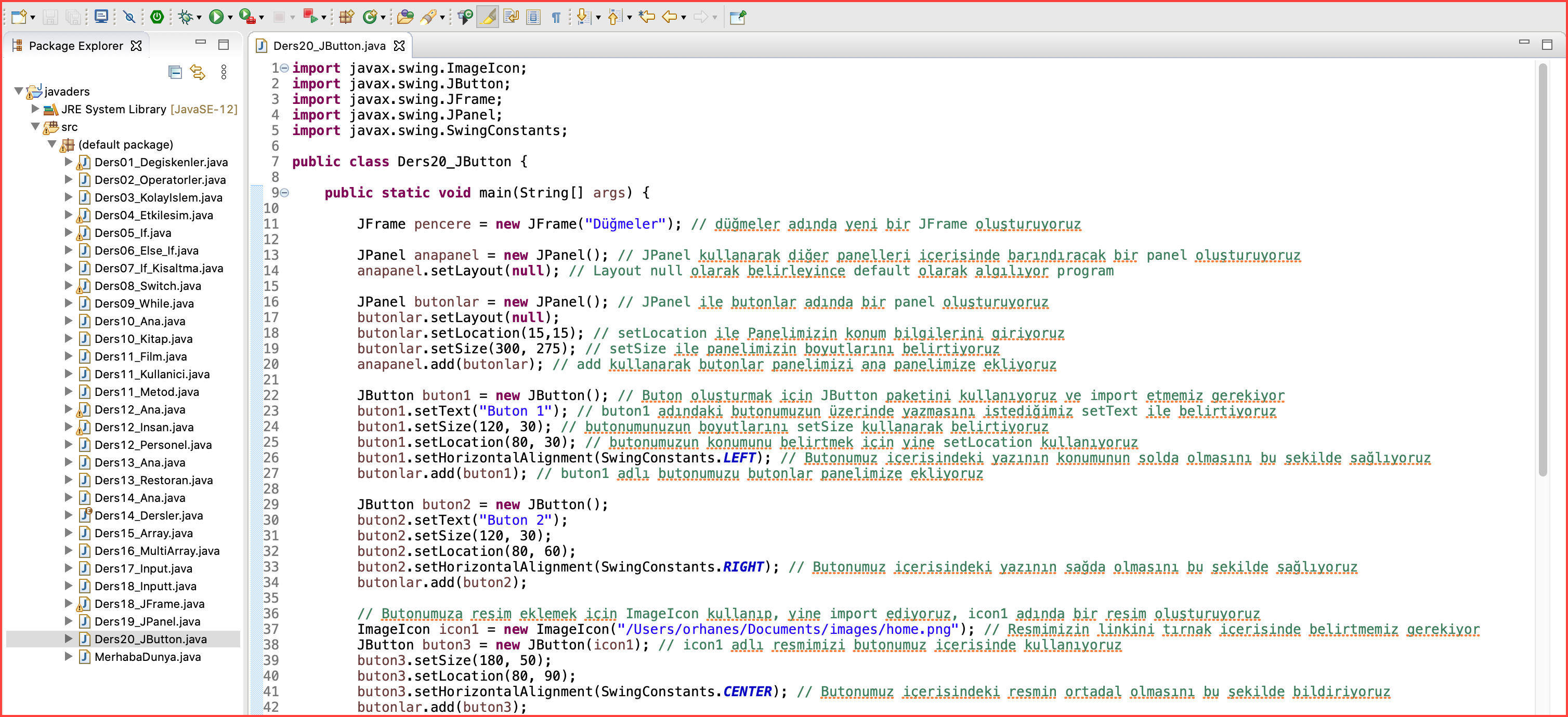Open the console terminal icon
This screenshot has height=717, width=1568.
click(x=102, y=17)
